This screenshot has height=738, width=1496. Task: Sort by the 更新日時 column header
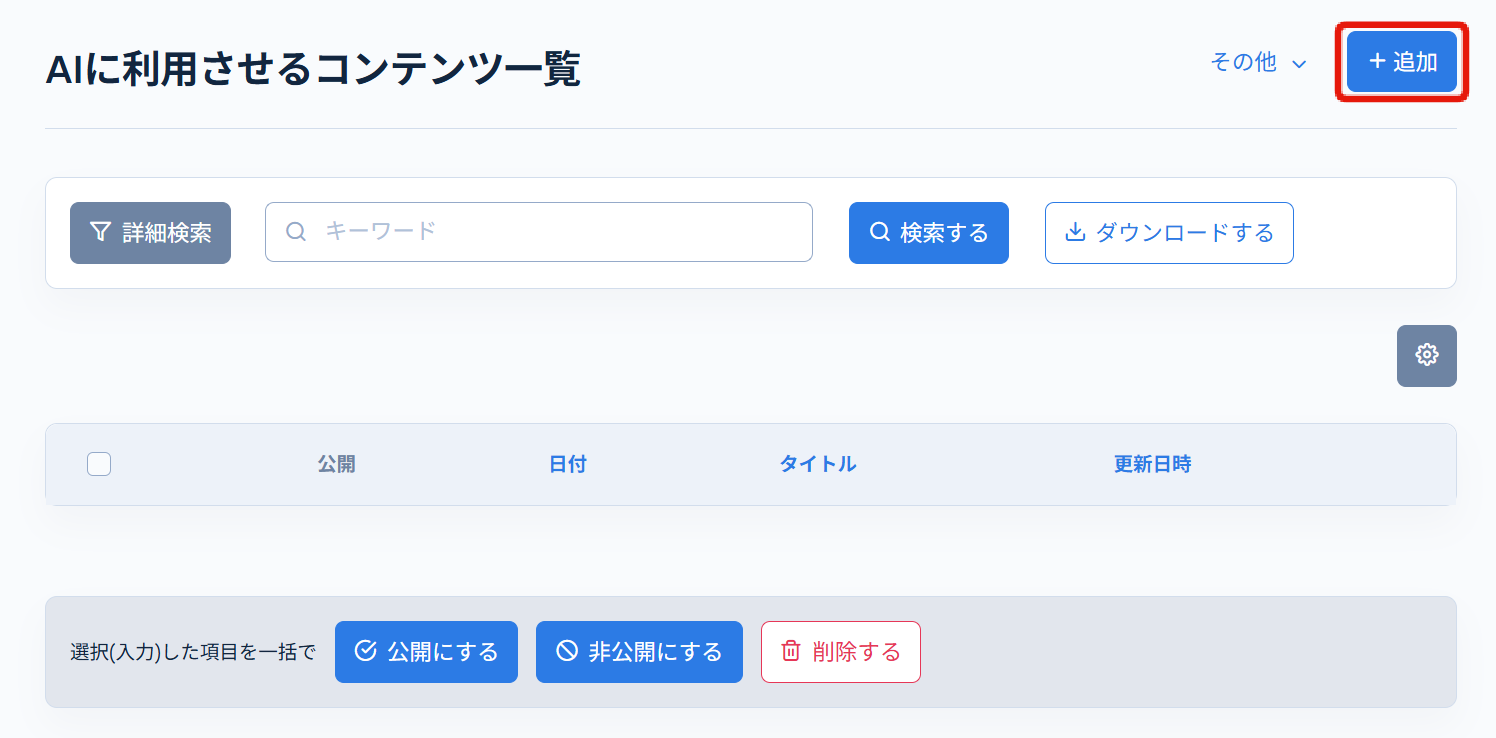pos(1152,464)
